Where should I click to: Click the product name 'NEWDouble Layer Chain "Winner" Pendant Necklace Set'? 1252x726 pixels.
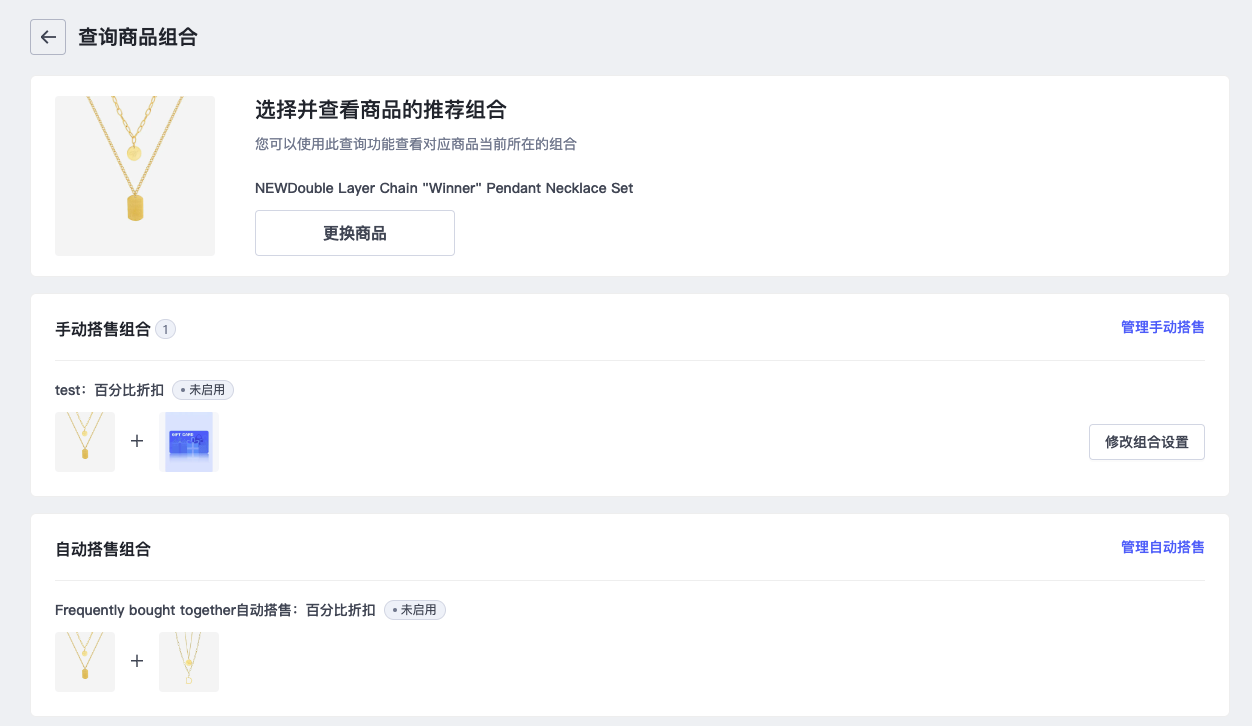pyautogui.click(x=444, y=188)
